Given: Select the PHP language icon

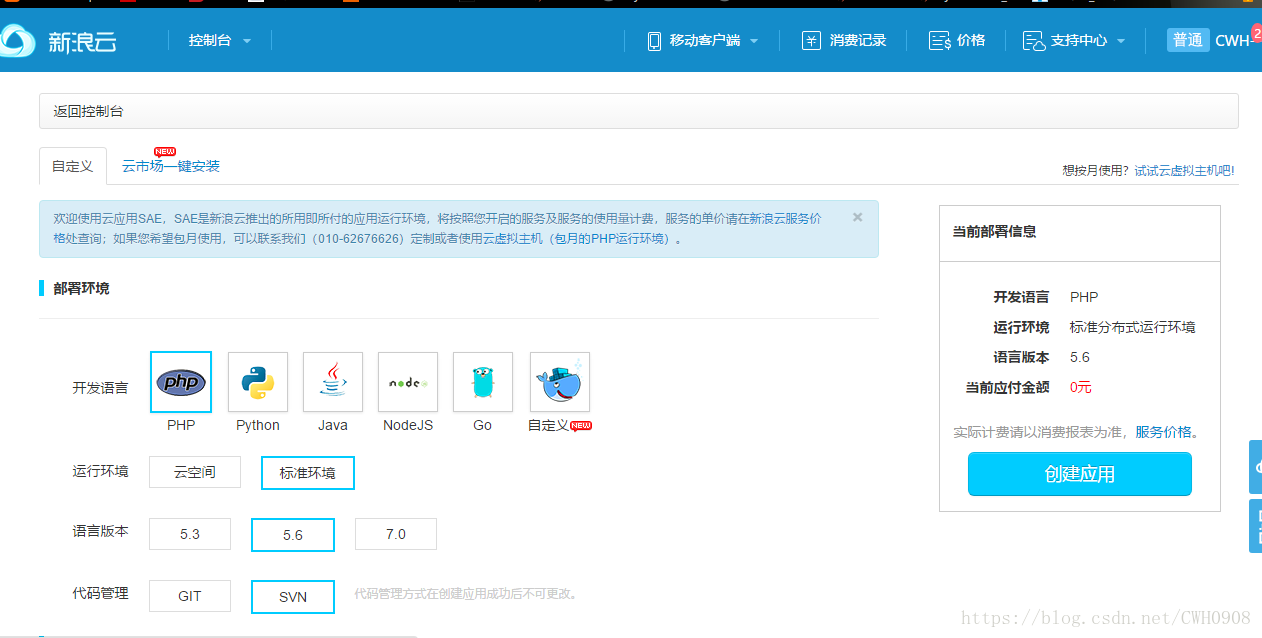Looking at the screenshot, I should pyautogui.click(x=181, y=382).
